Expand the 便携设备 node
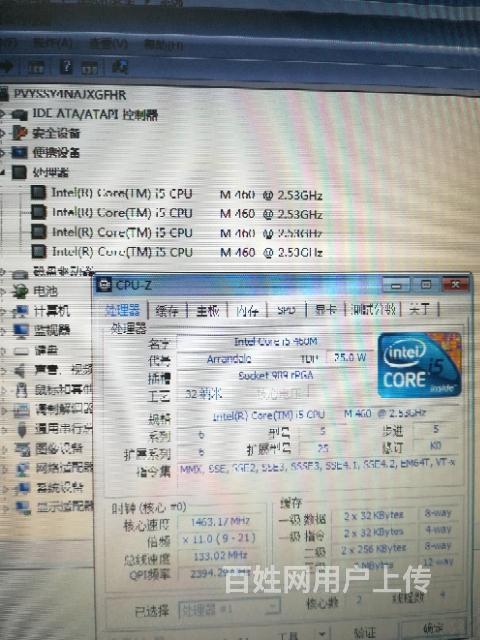 (x=3, y=153)
